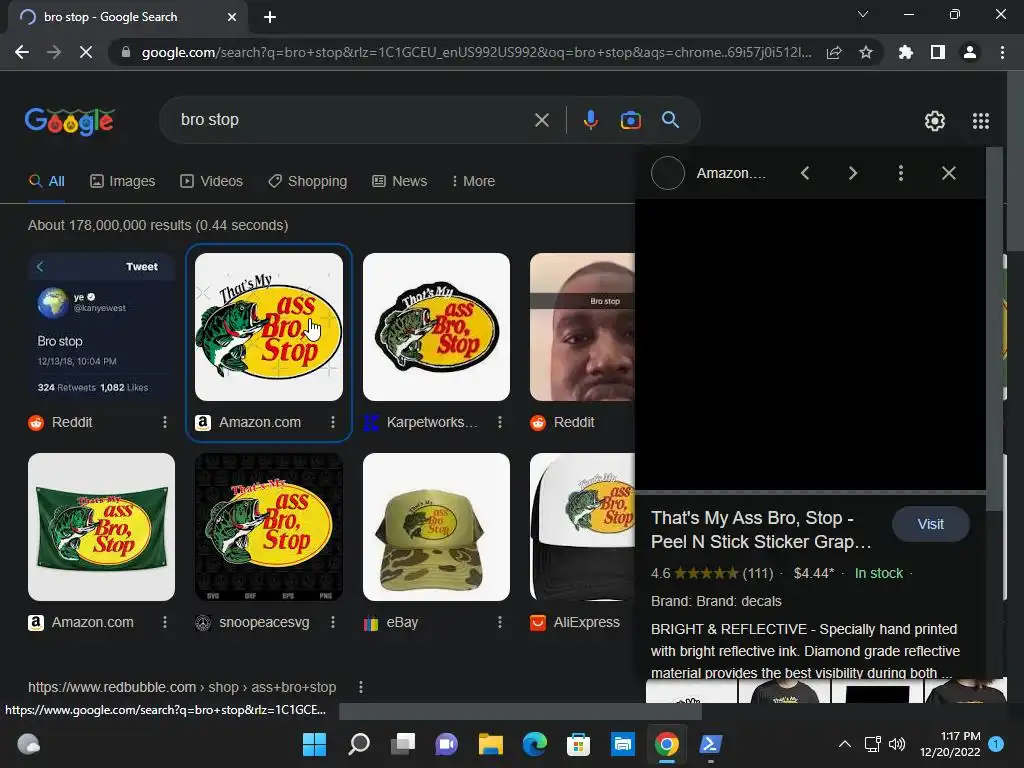This screenshot has width=1024, height=768.
Task: Open options for the redbubble.com result
Action: click(x=360, y=687)
